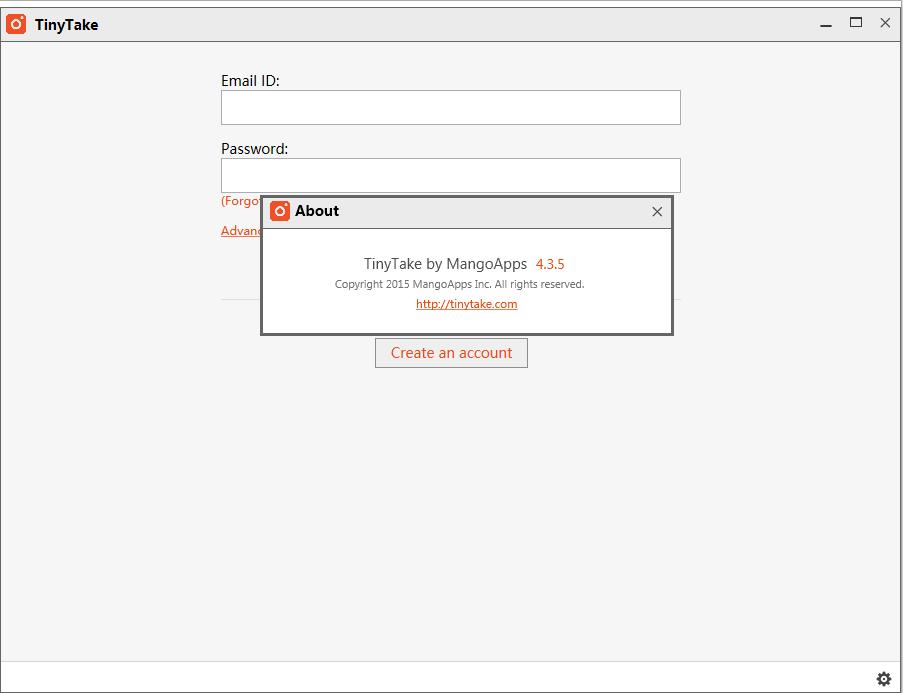Click the Create an account button
The image size is (903, 693).
coord(452,353)
